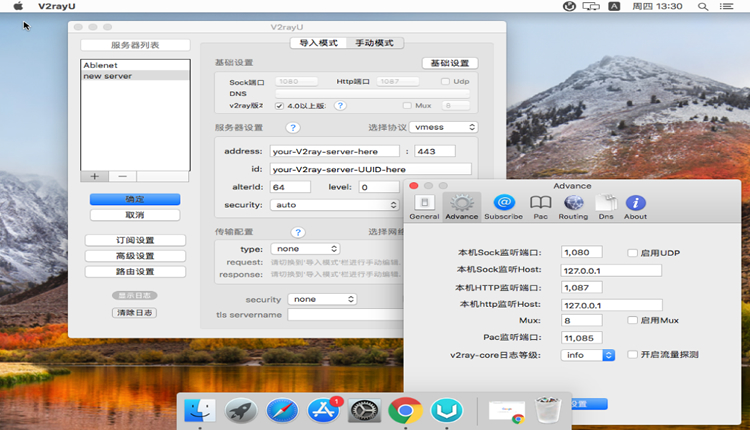Click help icon next to 4.0以上版
Screen dimensions: 750x430
point(340,106)
